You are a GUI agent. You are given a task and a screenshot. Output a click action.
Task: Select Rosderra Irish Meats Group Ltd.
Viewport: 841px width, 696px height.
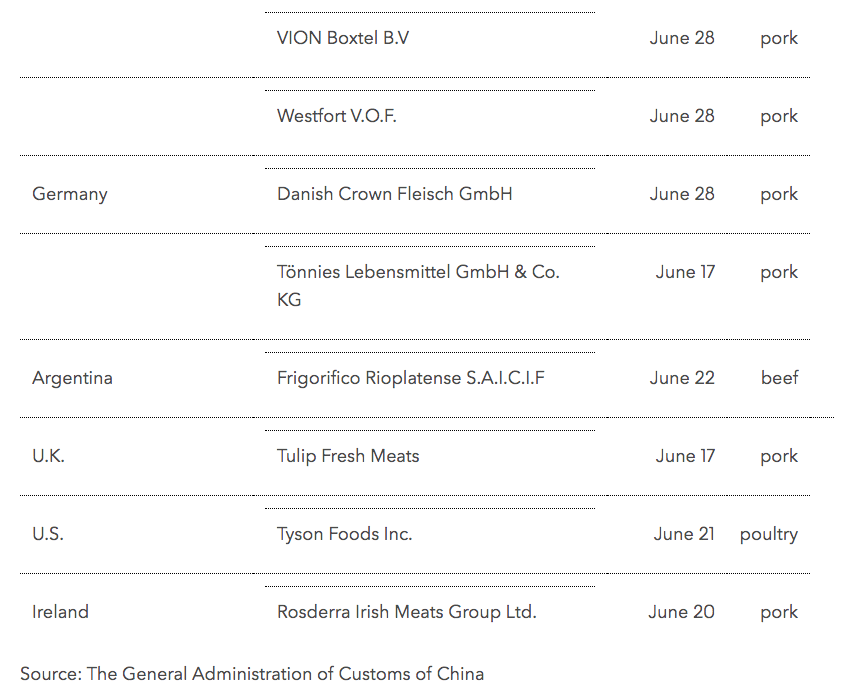406,612
